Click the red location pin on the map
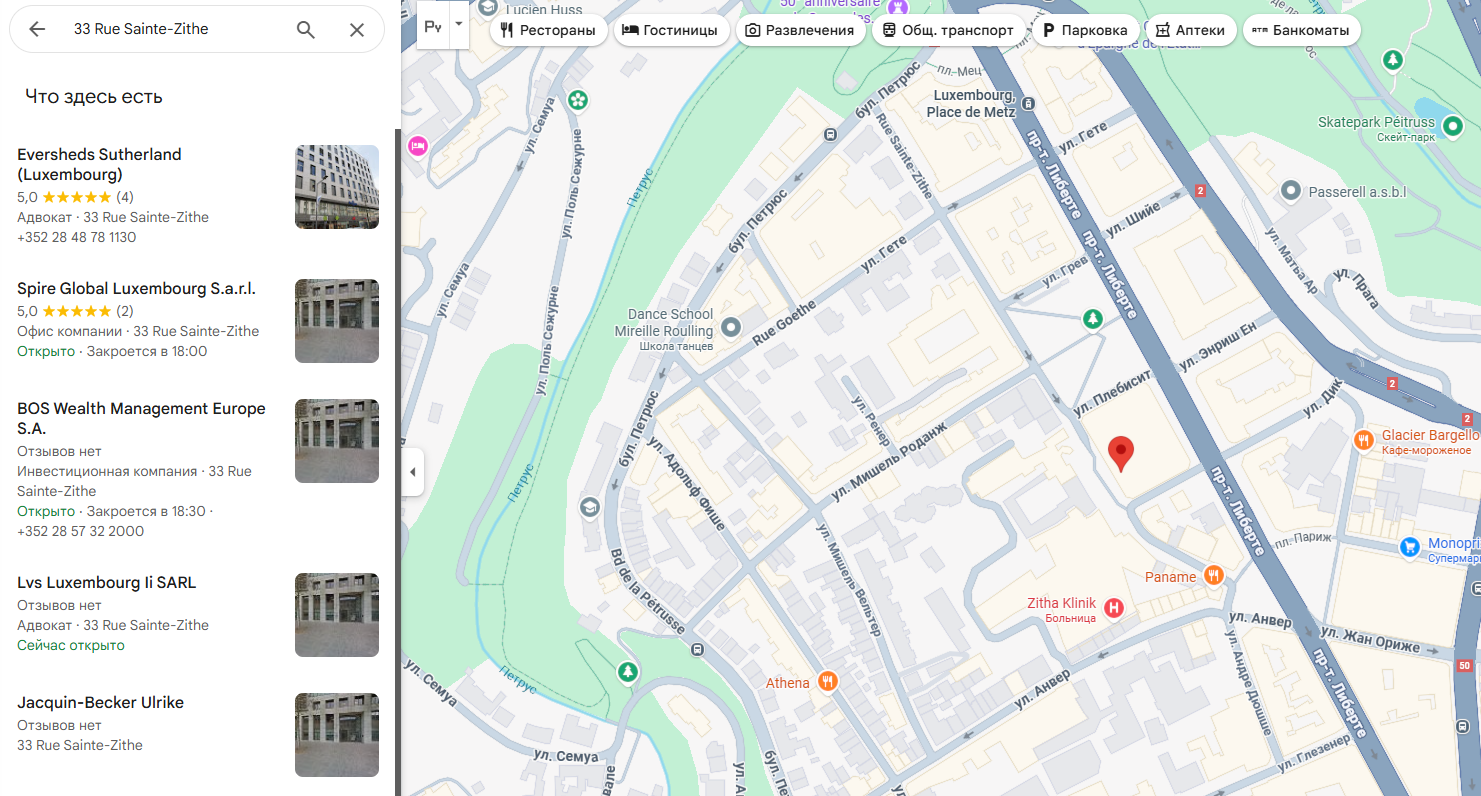This screenshot has width=1481, height=796. tap(1122, 454)
